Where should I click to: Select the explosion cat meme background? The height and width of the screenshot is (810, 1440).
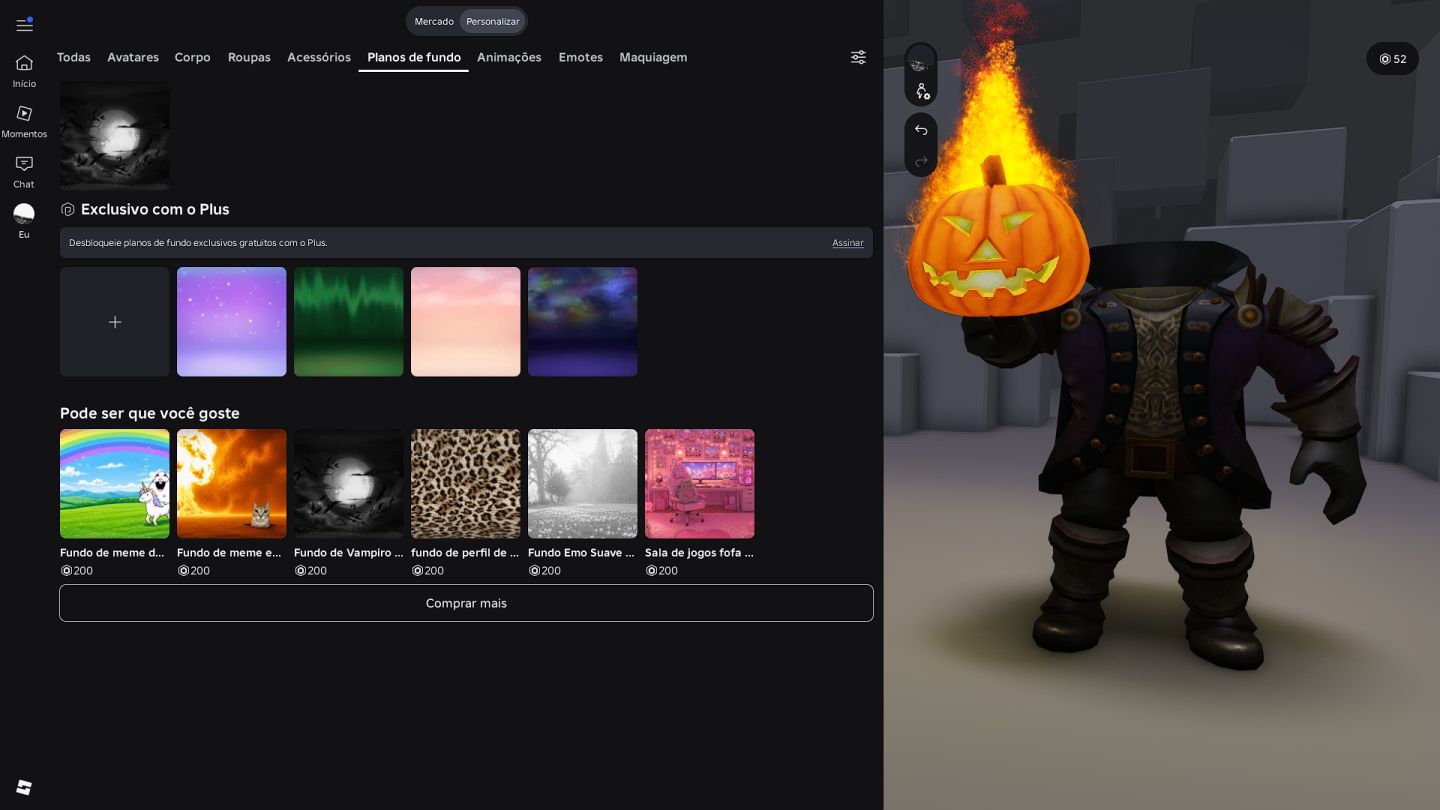click(x=232, y=484)
